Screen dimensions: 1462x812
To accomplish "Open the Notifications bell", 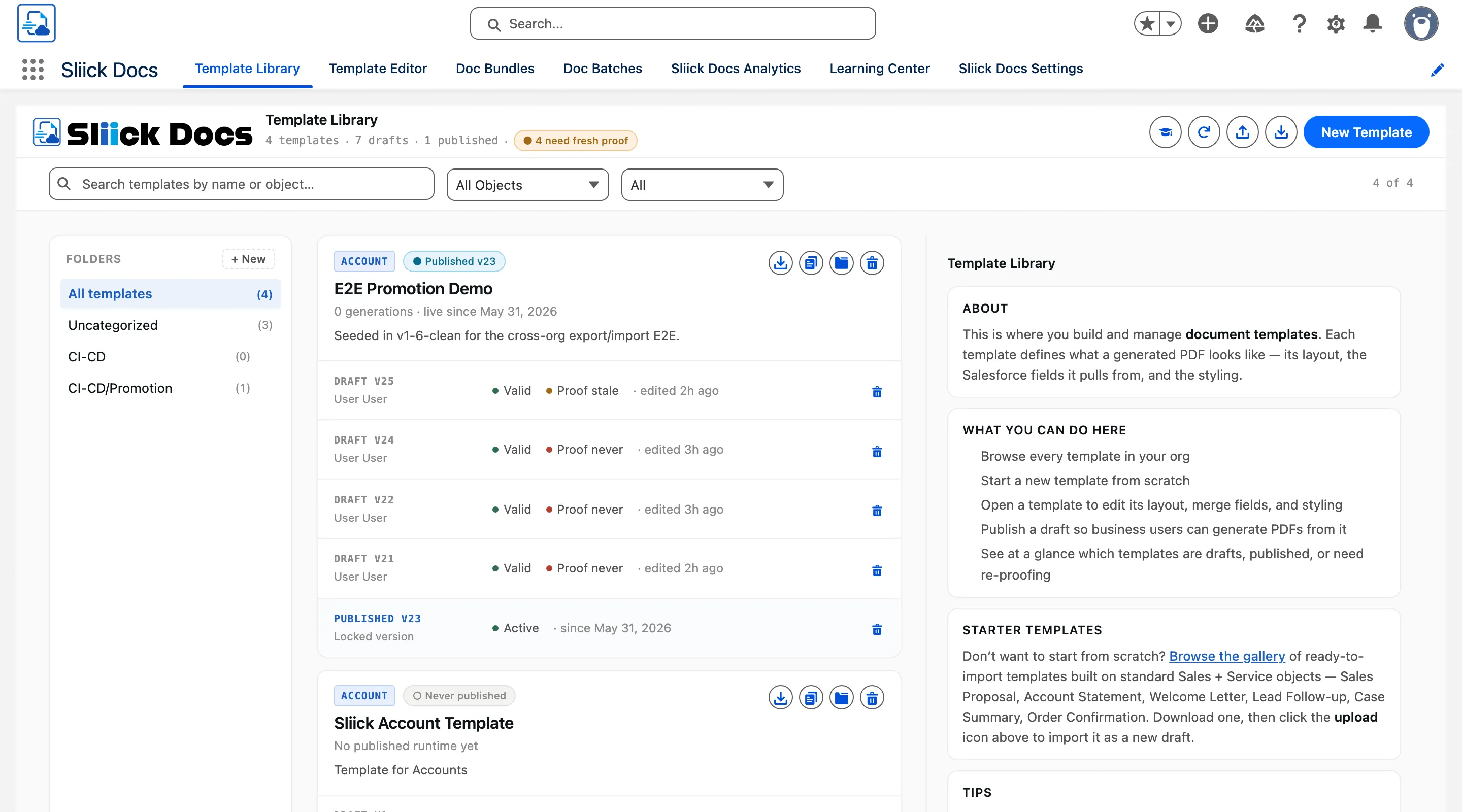I will pos(1372,24).
